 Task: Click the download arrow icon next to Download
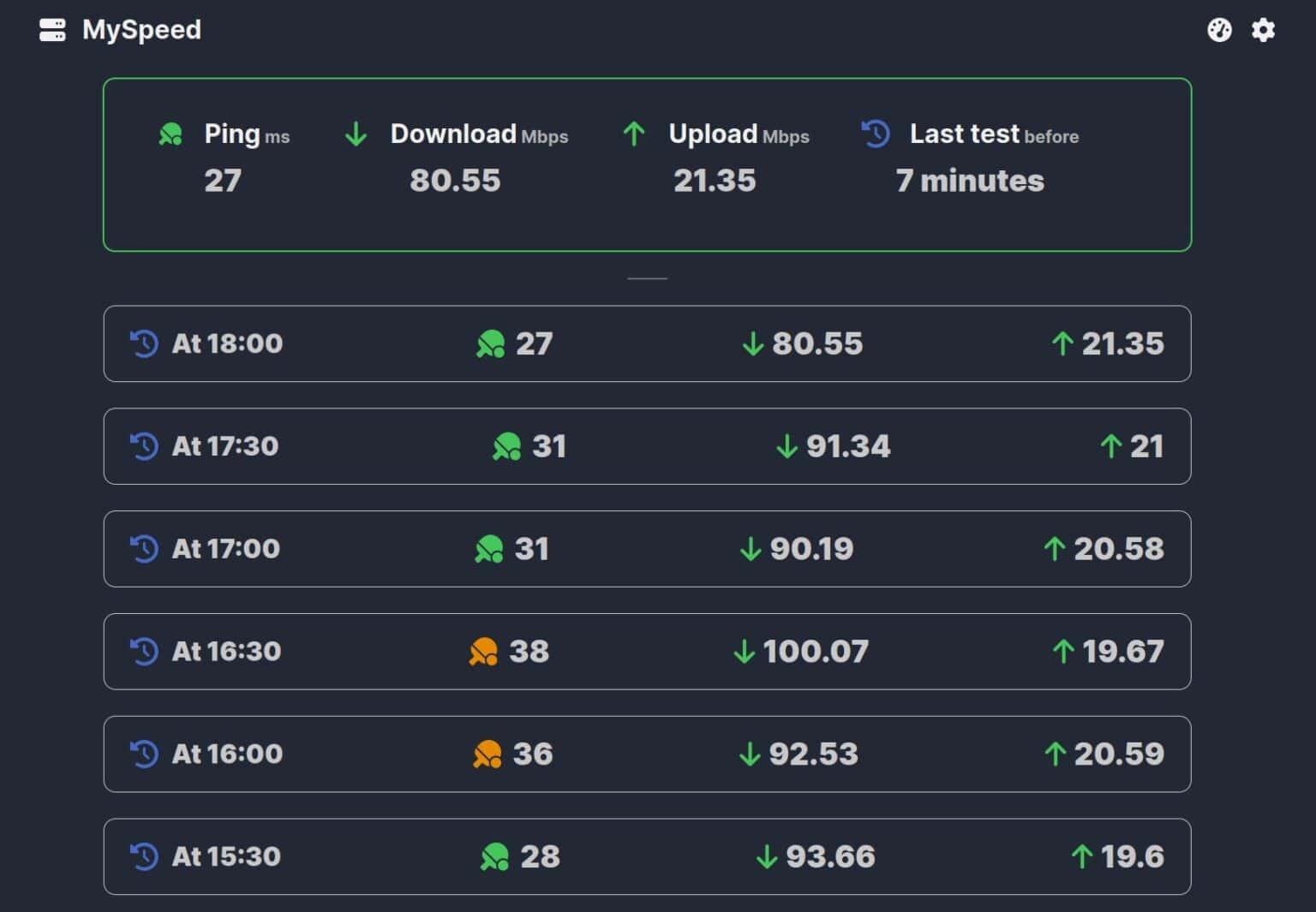point(355,134)
